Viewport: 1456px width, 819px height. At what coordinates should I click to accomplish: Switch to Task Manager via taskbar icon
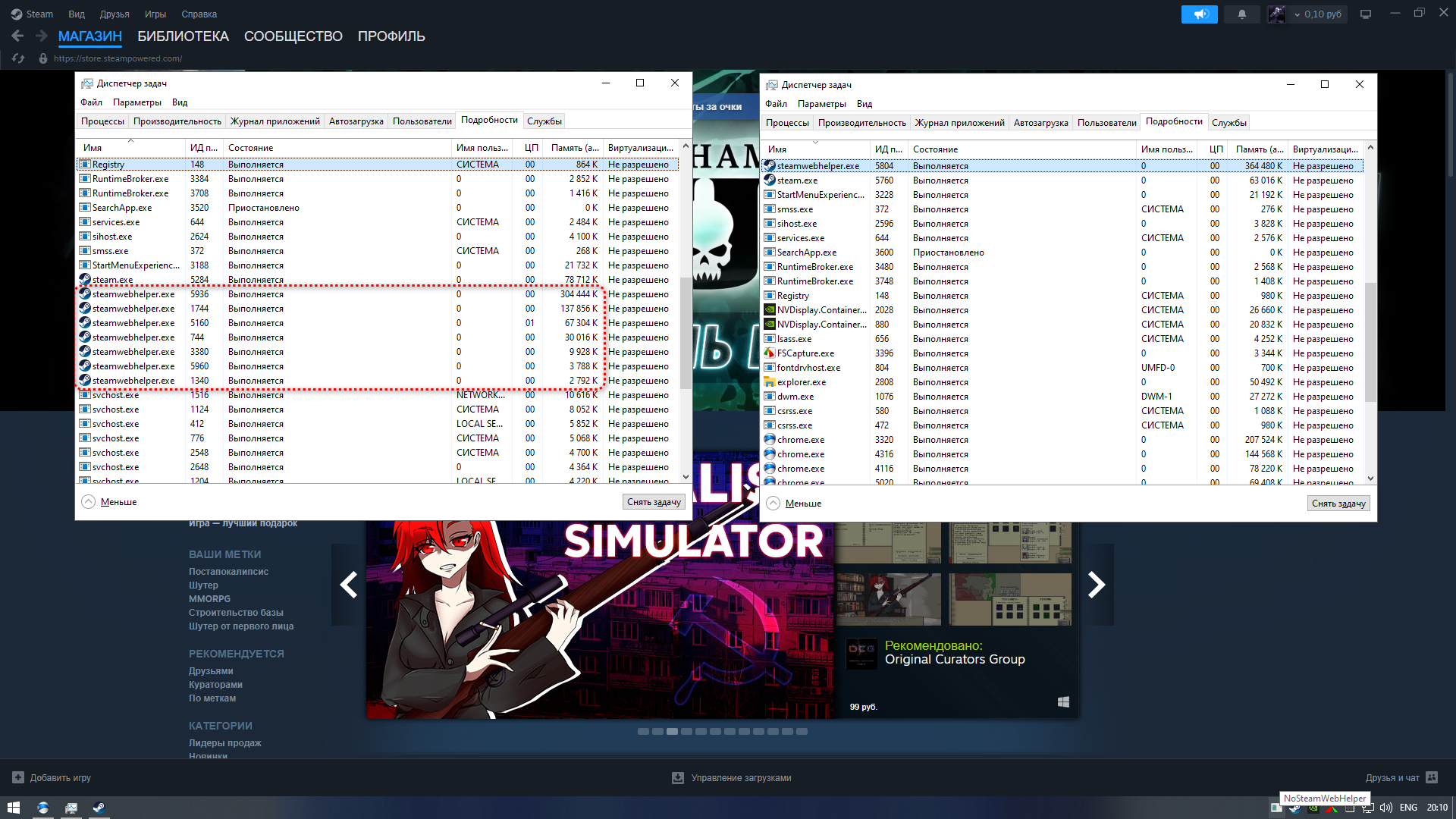pyautogui.click(x=71, y=808)
